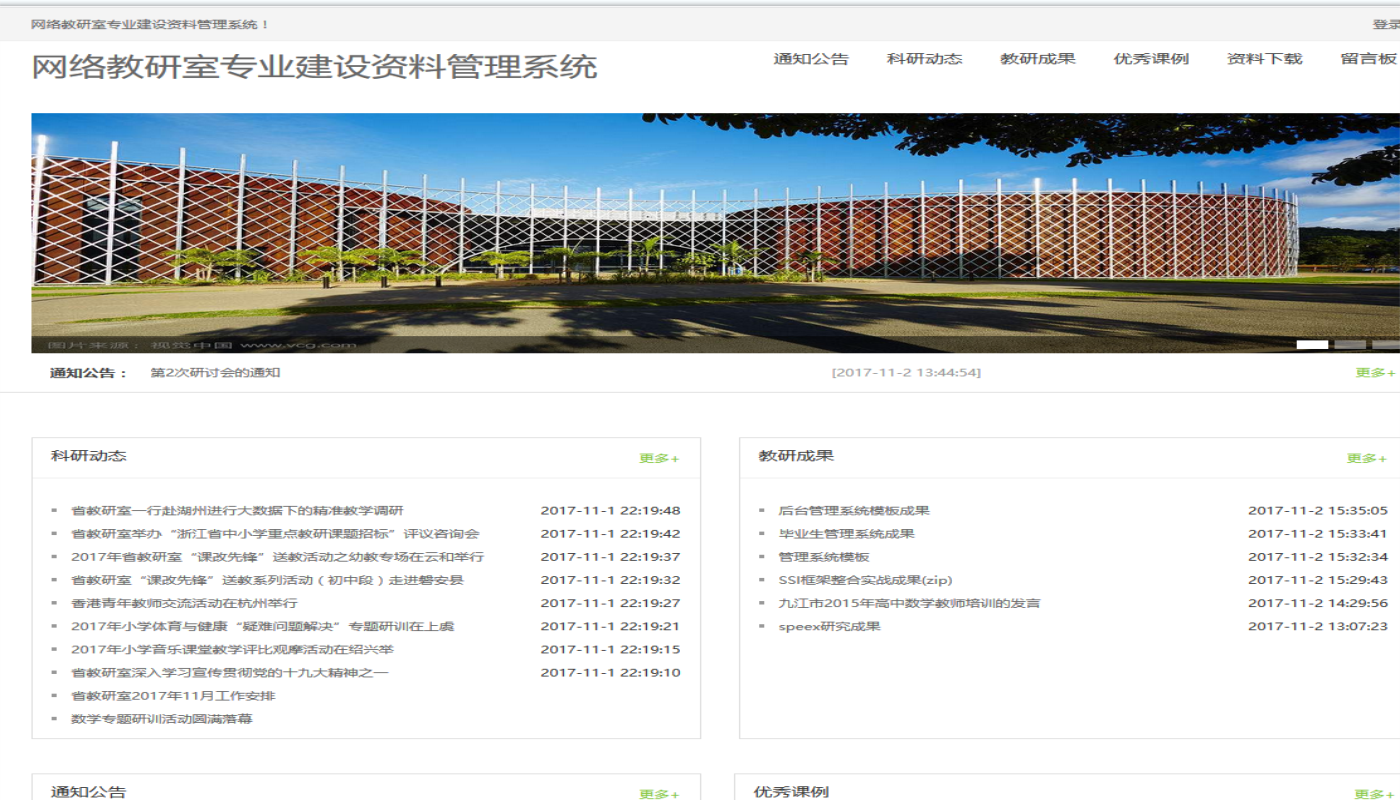Open 数学专题研训活动圆满落幕 article

click(x=161, y=719)
